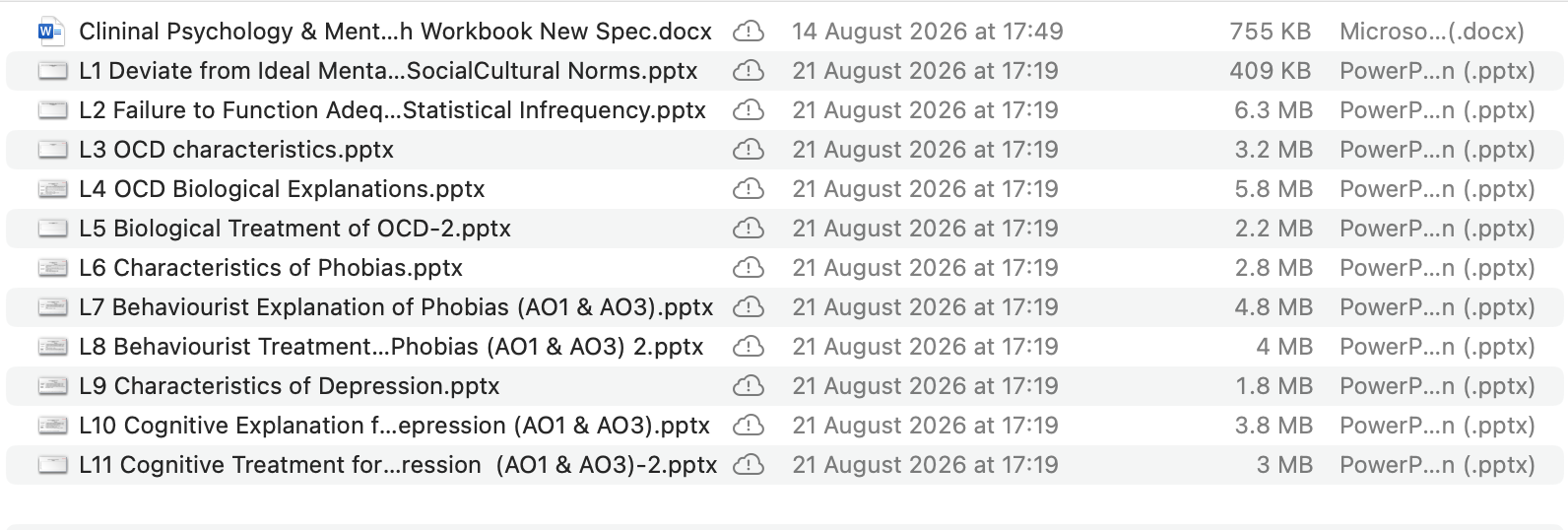Viewport: 1568px width, 530px height.
Task: Click the file icon for L11 Cognitive Treatment
Action: click(x=52, y=465)
